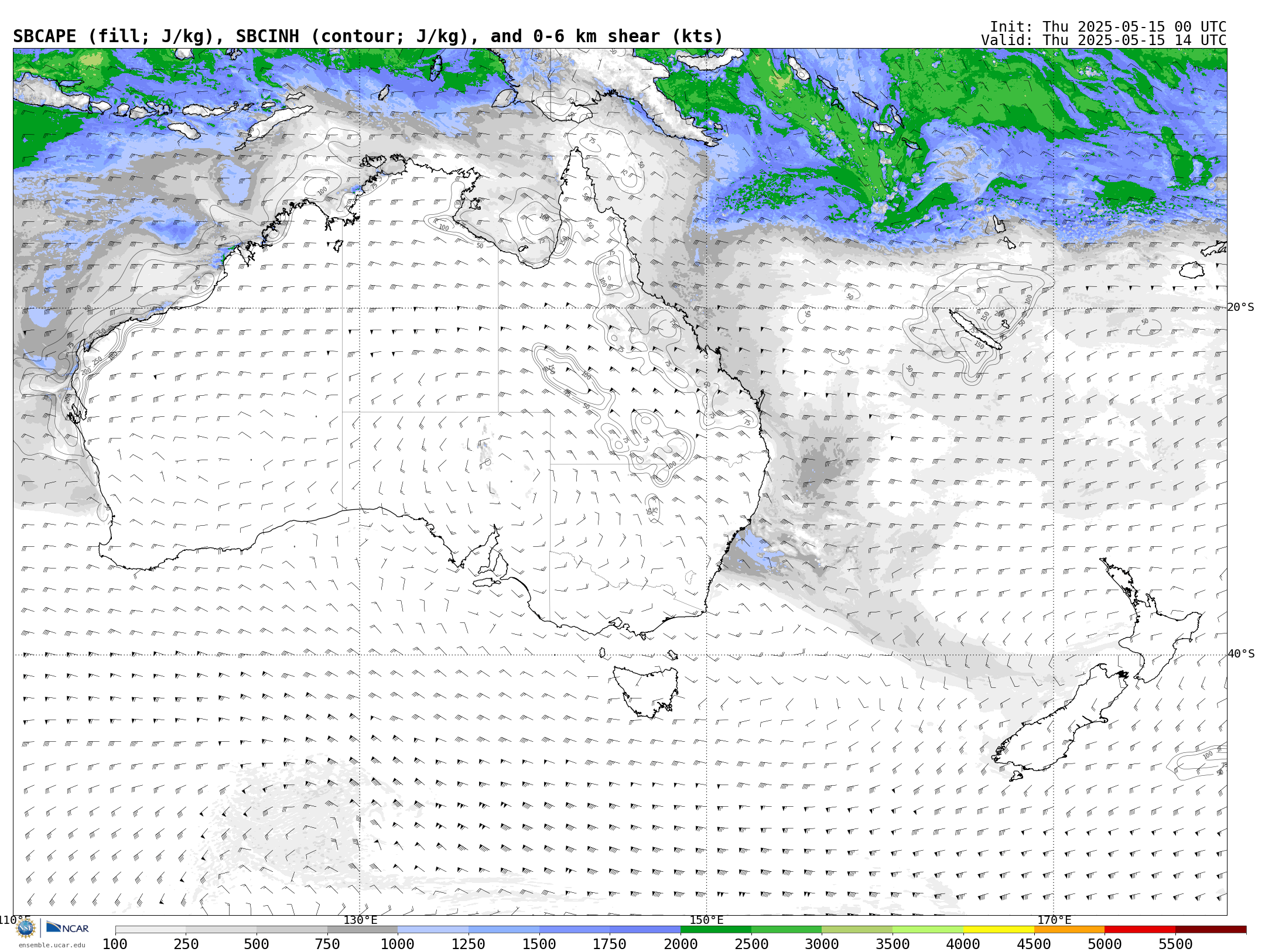Click the colorbar label 500
This screenshot has height=952, width=1265.
tap(257, 944)
